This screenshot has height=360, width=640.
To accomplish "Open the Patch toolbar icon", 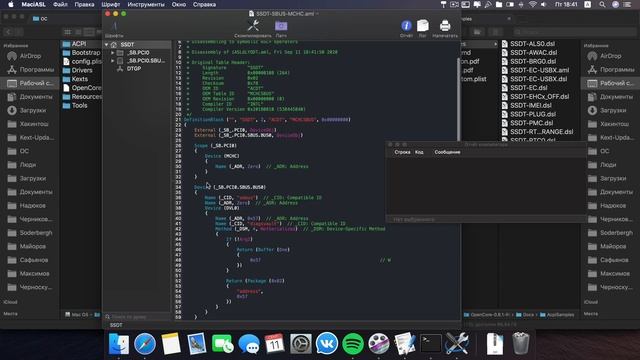I will tap(281, 26).
